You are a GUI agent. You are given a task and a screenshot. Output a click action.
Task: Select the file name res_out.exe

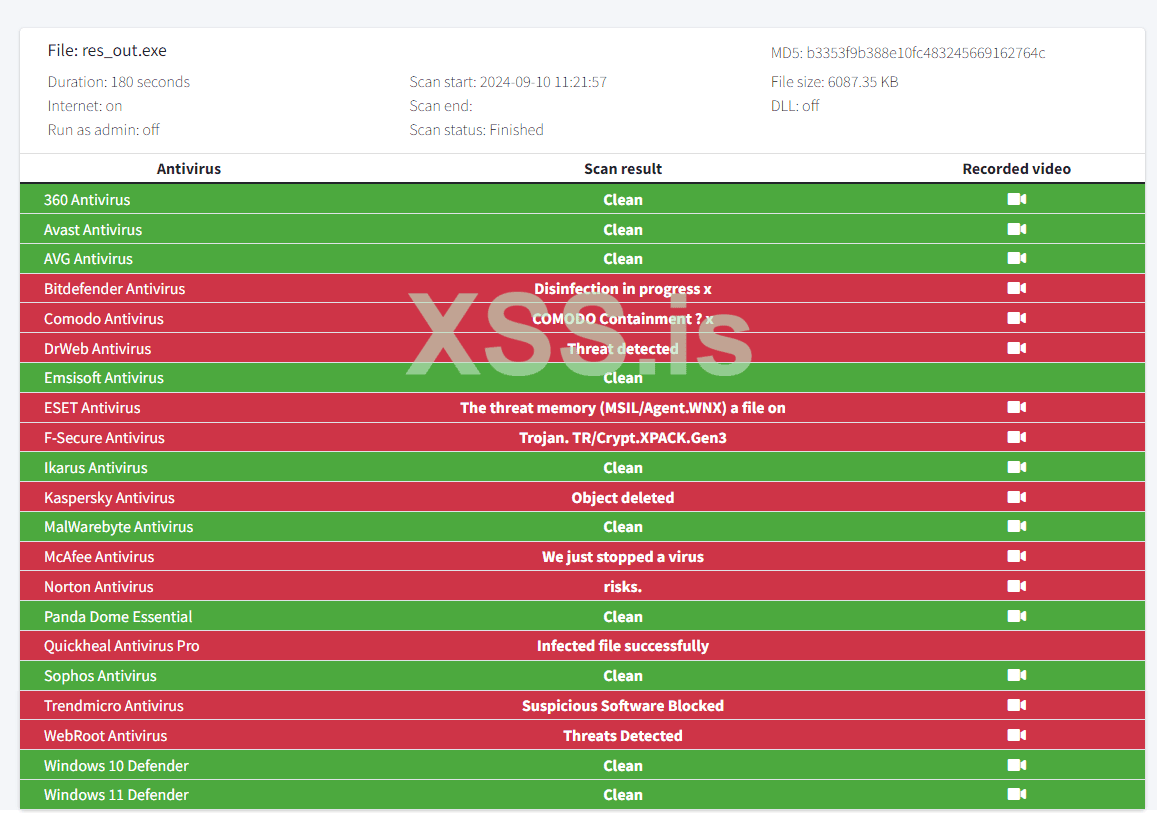tap(124, 51)
